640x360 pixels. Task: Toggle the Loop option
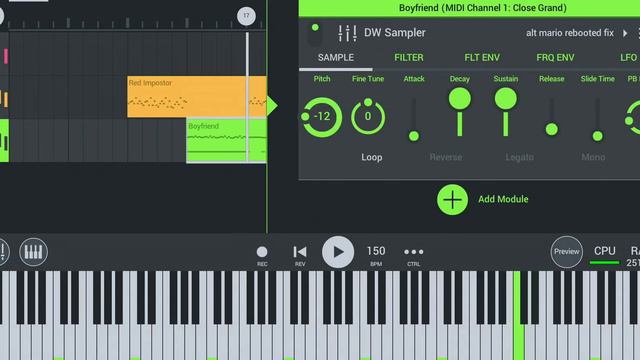tap(371, 157)
